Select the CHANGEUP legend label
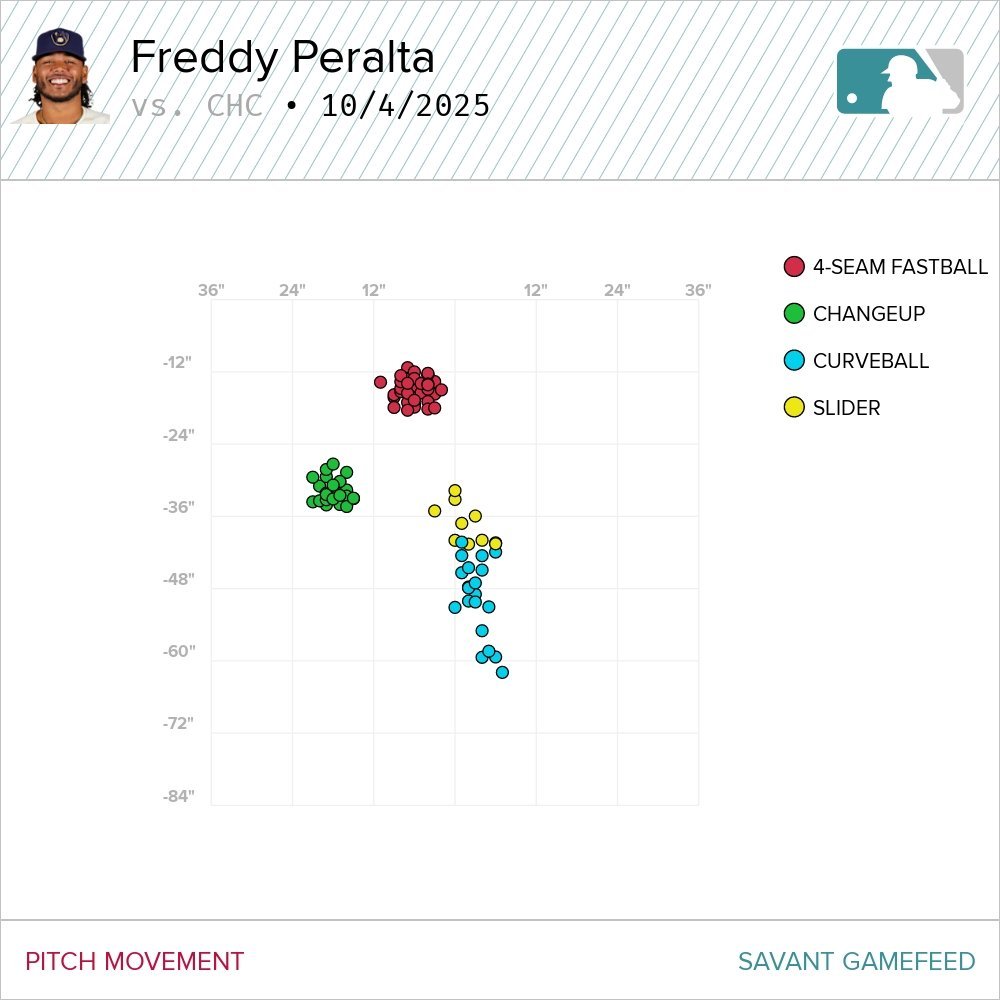The image size is (1000, 1000). 869,314
